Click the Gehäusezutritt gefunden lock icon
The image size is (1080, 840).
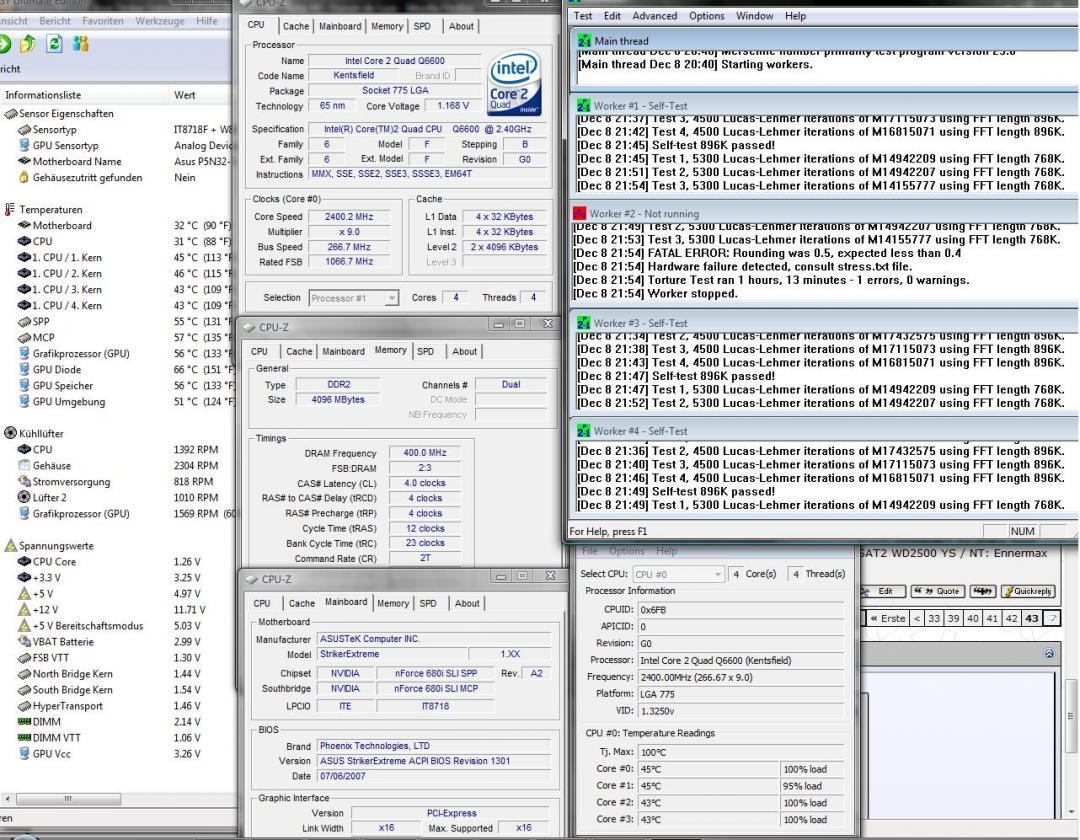[x=24, y=177]
